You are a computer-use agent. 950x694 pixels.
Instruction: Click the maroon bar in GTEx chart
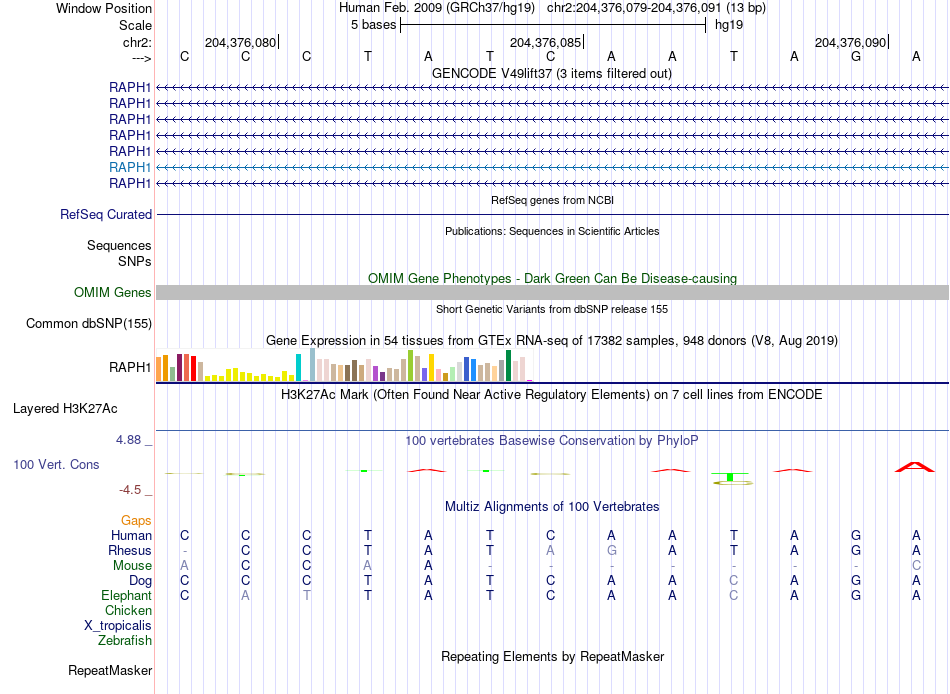[179, 367]
